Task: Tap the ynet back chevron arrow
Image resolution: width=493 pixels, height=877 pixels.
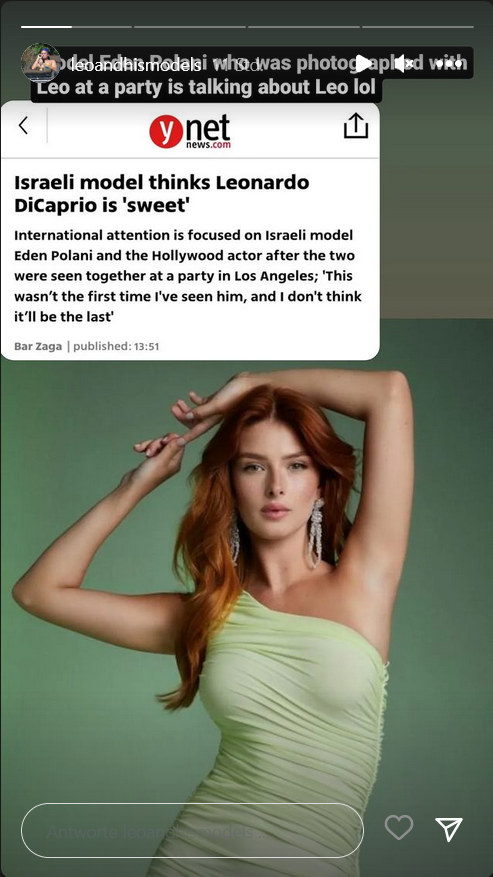Action: pyautogui.click(x=23, y=126)
